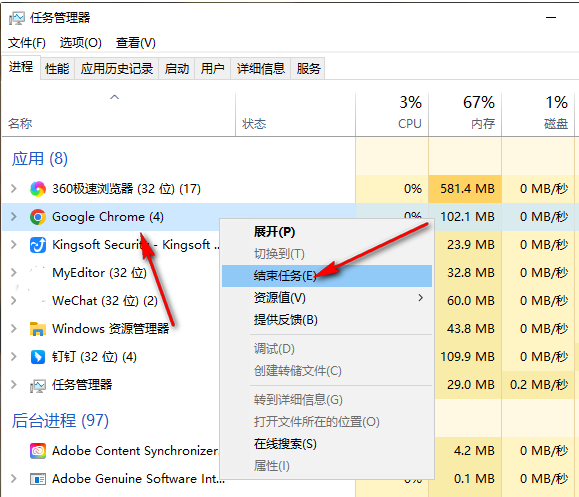Switch to the 应用历史记录 tab
This screenshot has height=497, width=579.
pos(117,69)
